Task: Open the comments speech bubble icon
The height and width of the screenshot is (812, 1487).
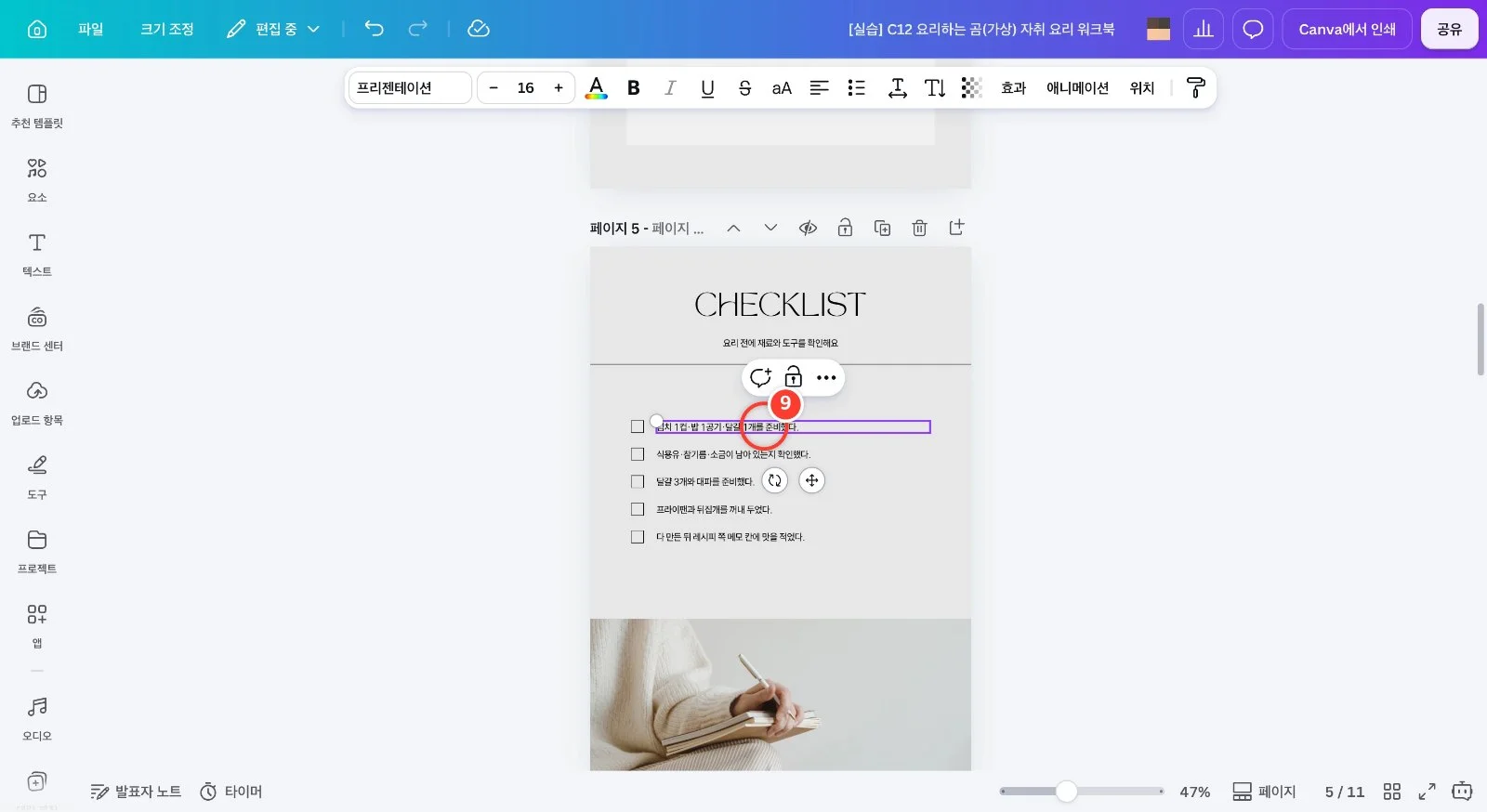Action: [1253, 29]
